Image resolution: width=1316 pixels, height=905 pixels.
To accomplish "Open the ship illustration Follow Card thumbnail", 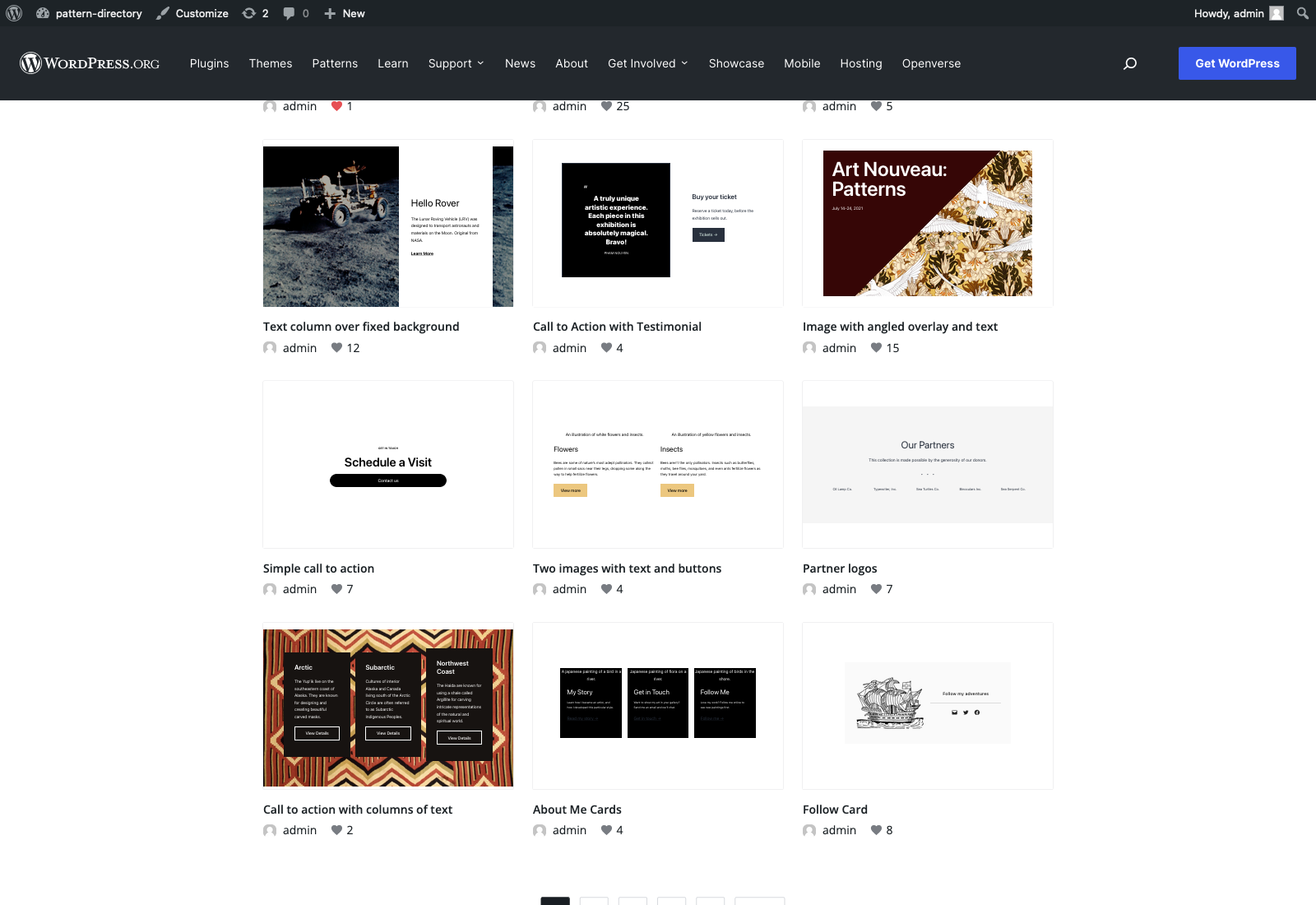I will click(928, 706).
